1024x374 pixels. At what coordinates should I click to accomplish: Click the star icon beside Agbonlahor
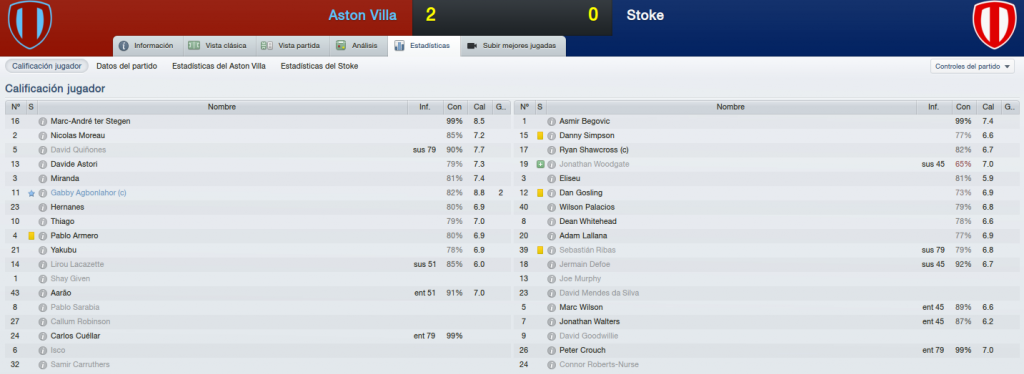pyautogui.click(x=31, y=193)
